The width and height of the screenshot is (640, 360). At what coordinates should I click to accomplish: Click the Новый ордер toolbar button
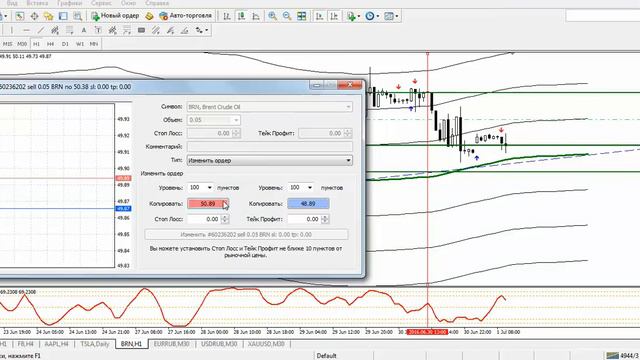click(115, 16)
